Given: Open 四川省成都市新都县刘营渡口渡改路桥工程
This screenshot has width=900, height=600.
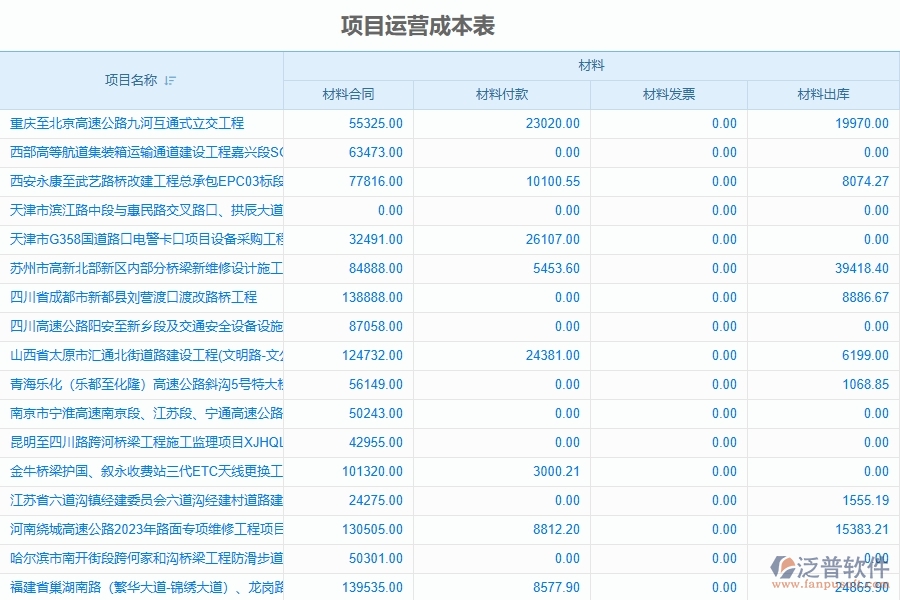Looking at the screenshot, I should [x=135, y=297].
